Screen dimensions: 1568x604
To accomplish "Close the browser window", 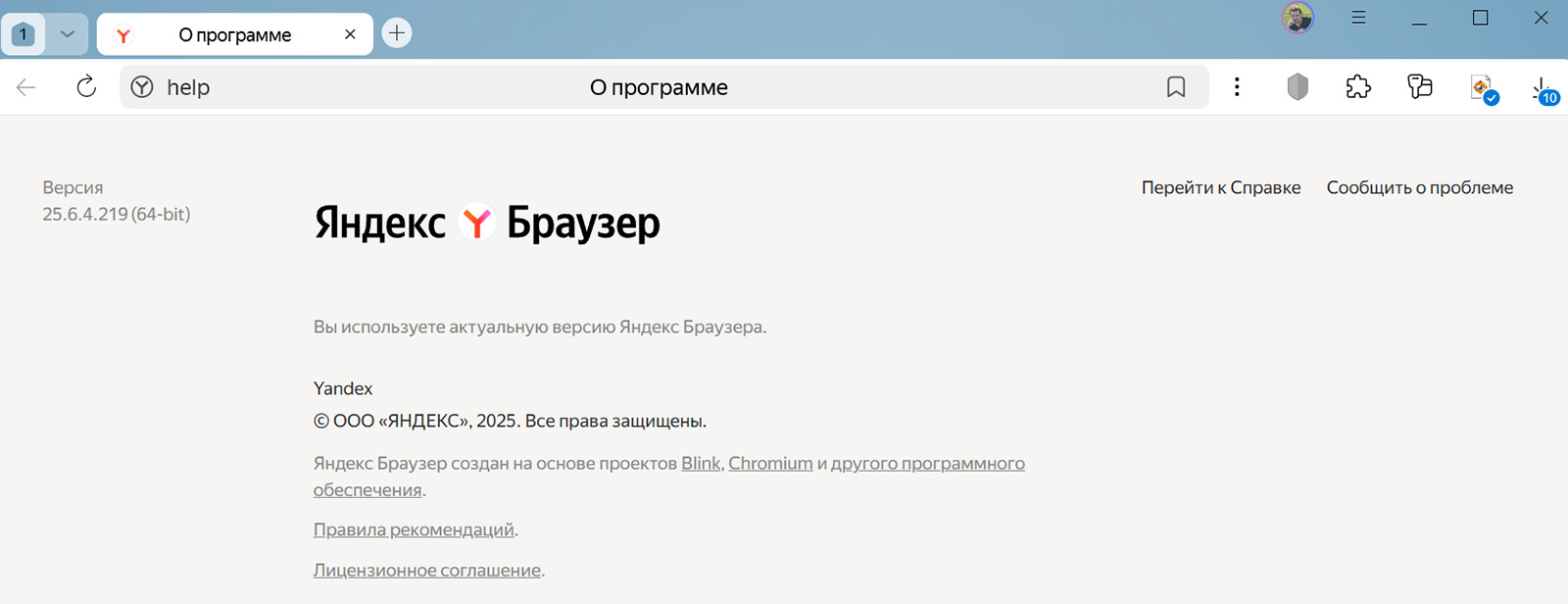I will point(1541,18).
